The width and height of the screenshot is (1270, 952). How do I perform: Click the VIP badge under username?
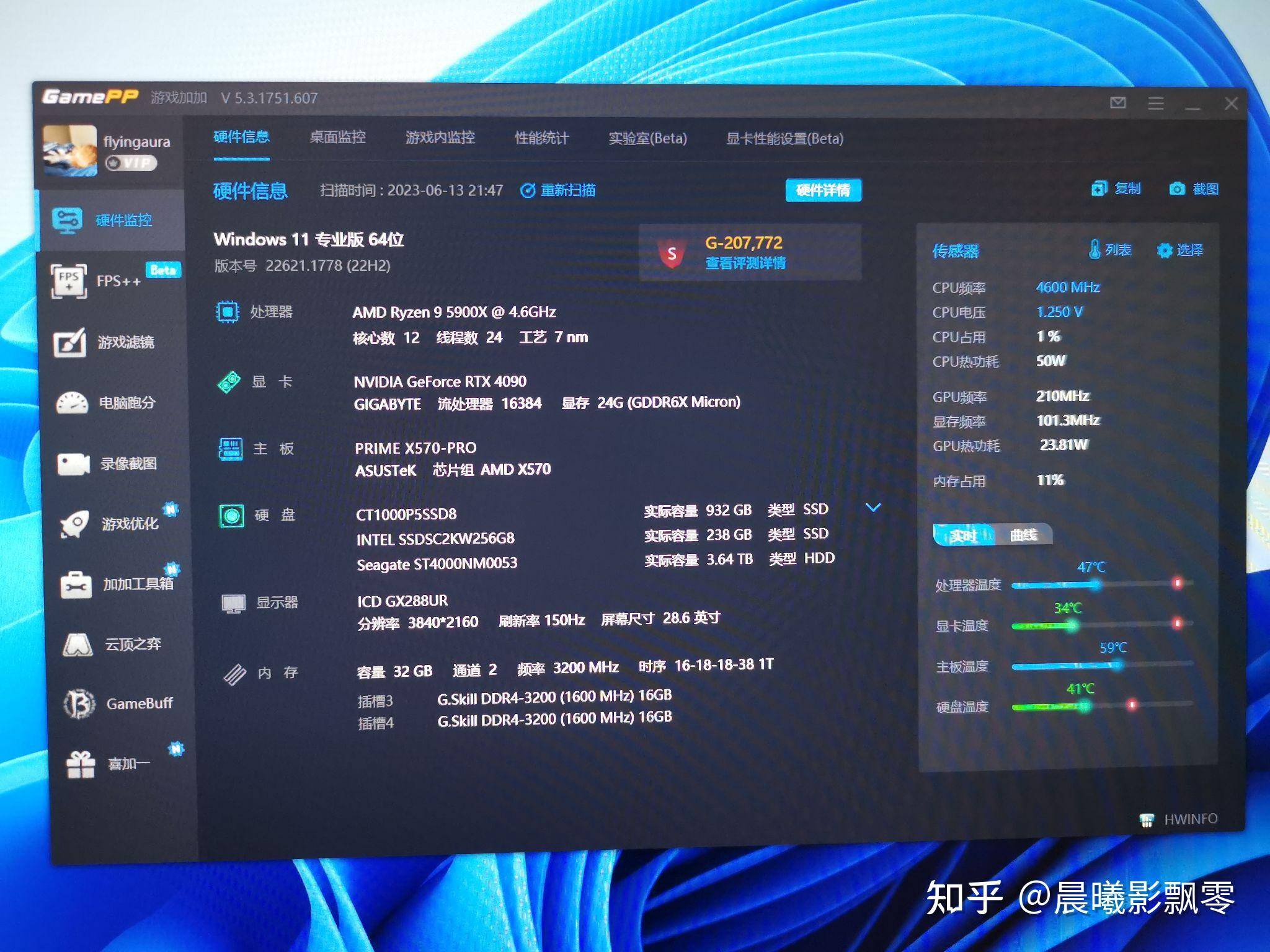coord(131,163)
